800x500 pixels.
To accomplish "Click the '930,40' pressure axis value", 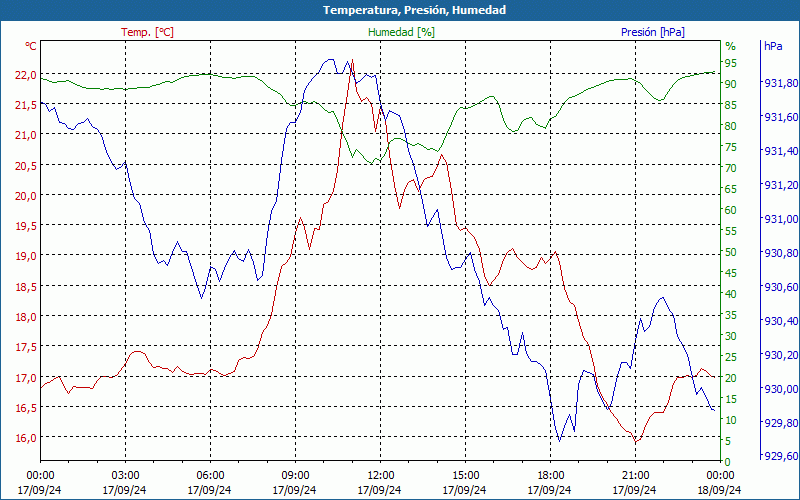I will (x=780, y=320).
